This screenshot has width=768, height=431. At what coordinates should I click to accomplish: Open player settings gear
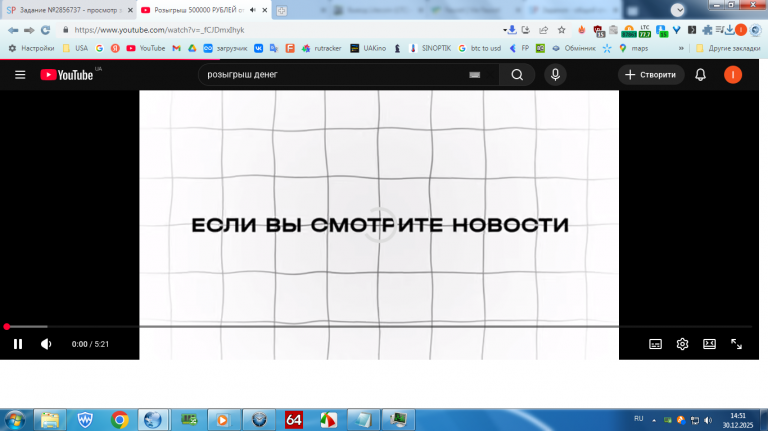(x=682, y=344)
